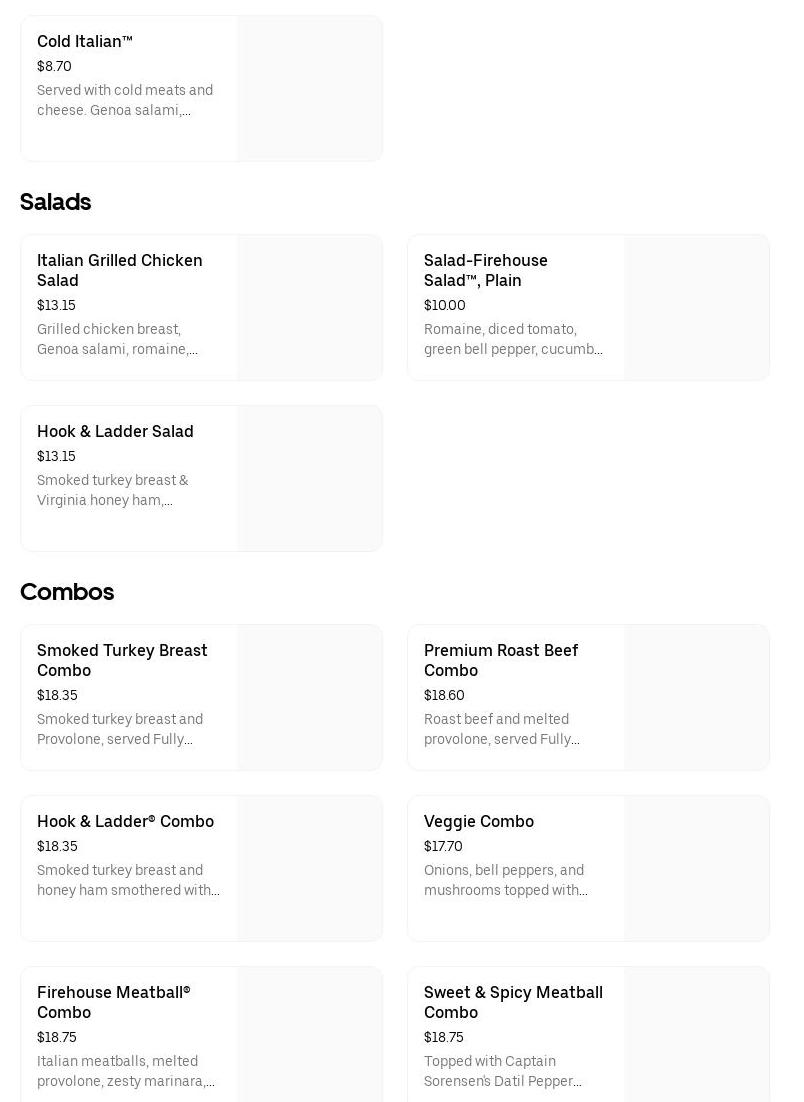Click the Cold Italian image placeholder

tap(310, 88)
